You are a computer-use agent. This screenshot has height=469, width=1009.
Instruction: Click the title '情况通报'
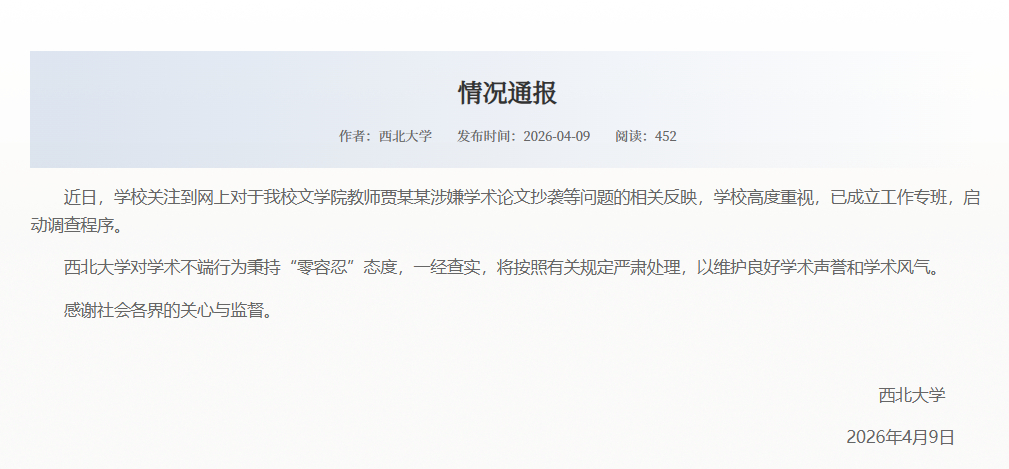pos(507,93)
